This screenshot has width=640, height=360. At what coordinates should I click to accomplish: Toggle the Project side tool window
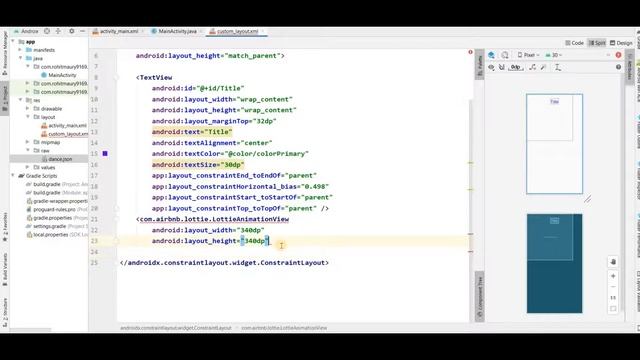[4, 99]
